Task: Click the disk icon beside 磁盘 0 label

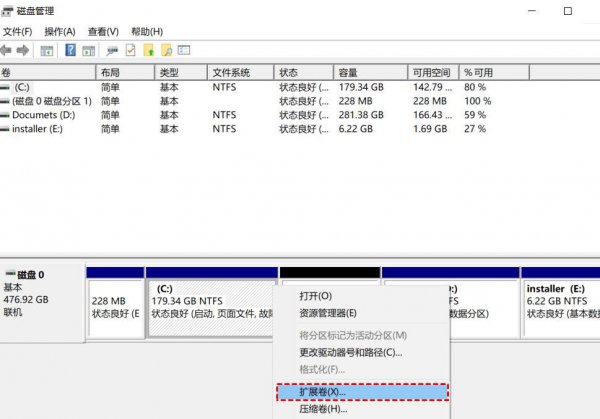Action: (x=10, y=274)
